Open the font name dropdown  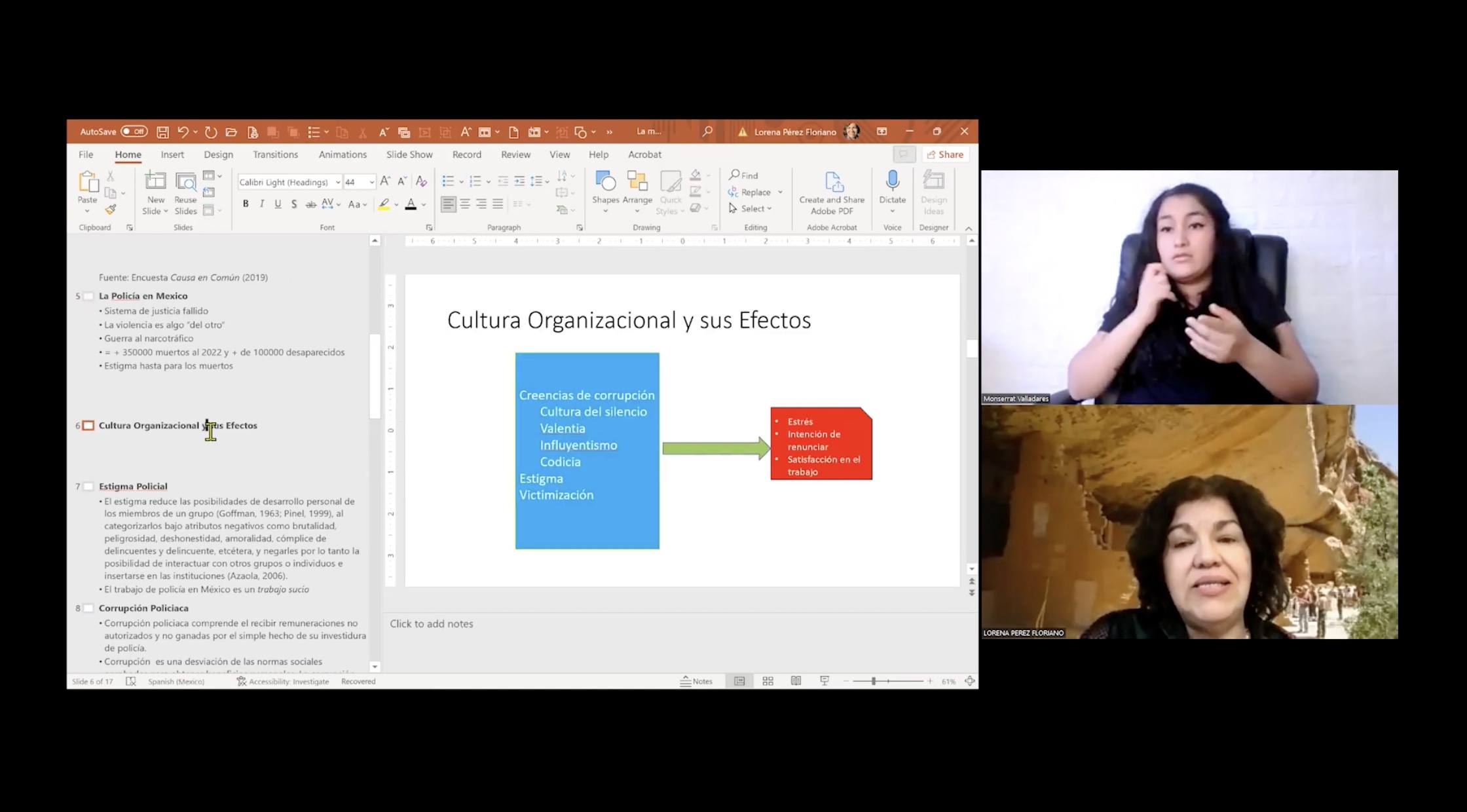pos(338,182)
